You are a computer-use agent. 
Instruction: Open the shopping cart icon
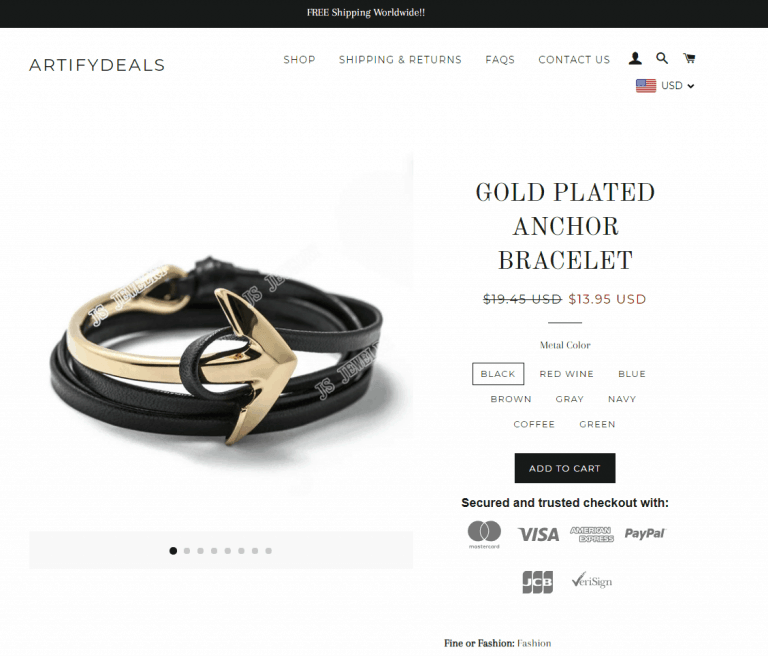click(x=689, y=58)
